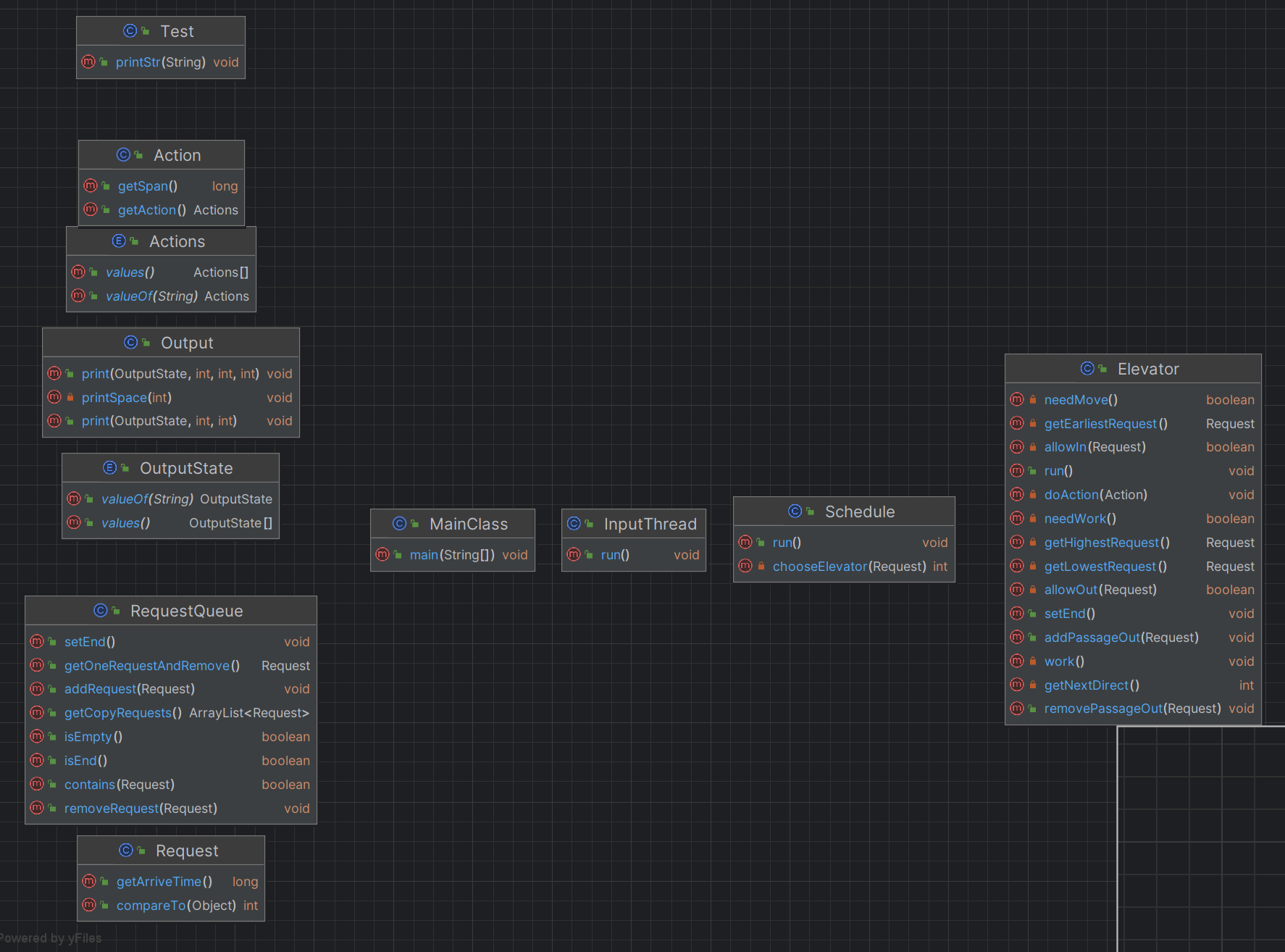Click the private lock icon beside getNextDirect
Image resolution: width=1285 pixels, height=952 pixels.
click(x=1033, y=685)
